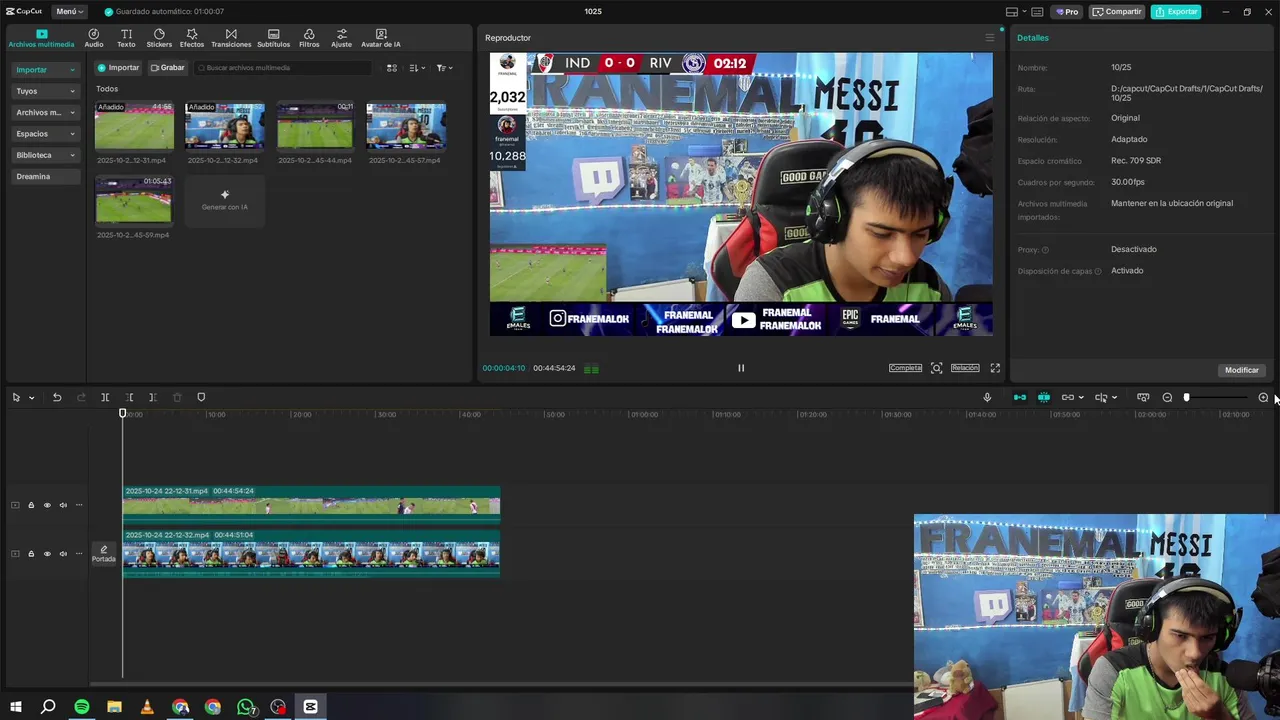Click the delete-left trim tool

[x=129, y=397]
